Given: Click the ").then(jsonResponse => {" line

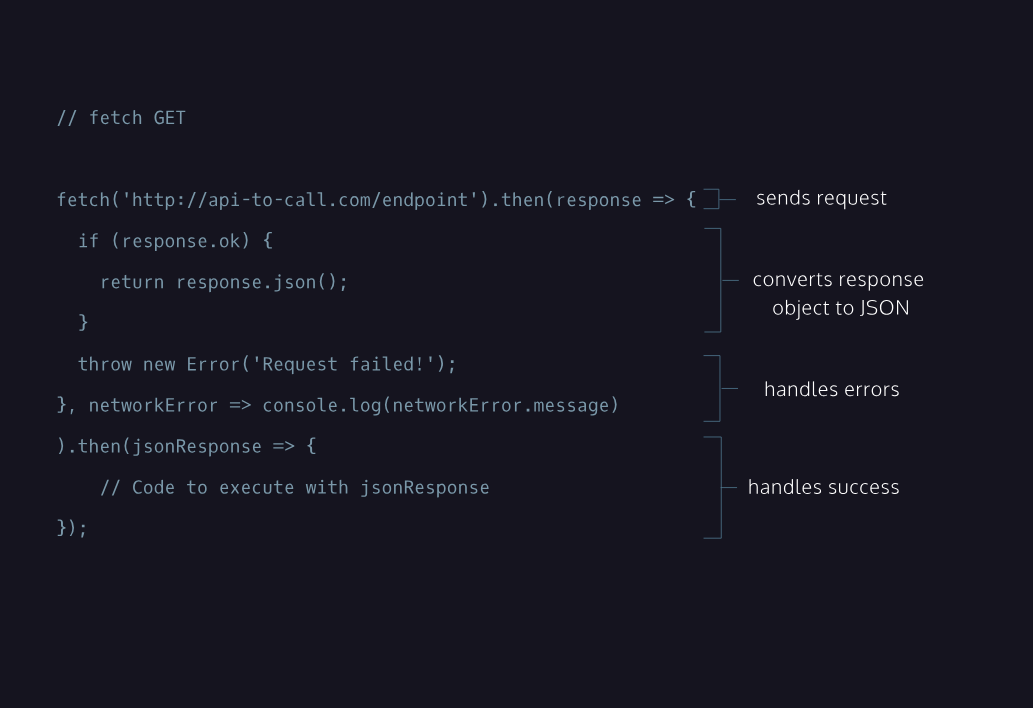Looking at the screenshot, I should (186, 446).
